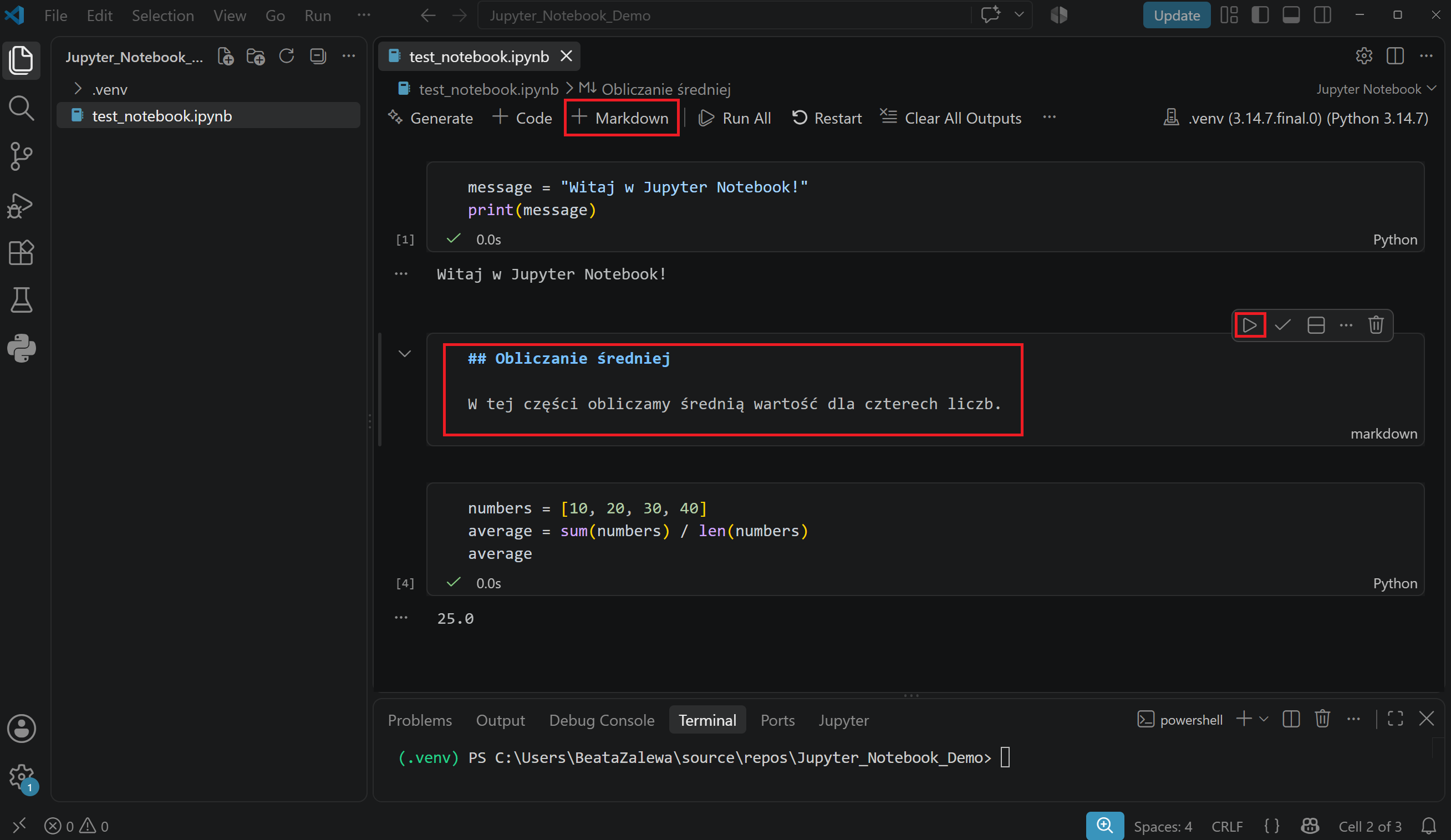Open notebook toolbar overflow ellipsis
1451x840 pixels.
tap(1049, 118)
